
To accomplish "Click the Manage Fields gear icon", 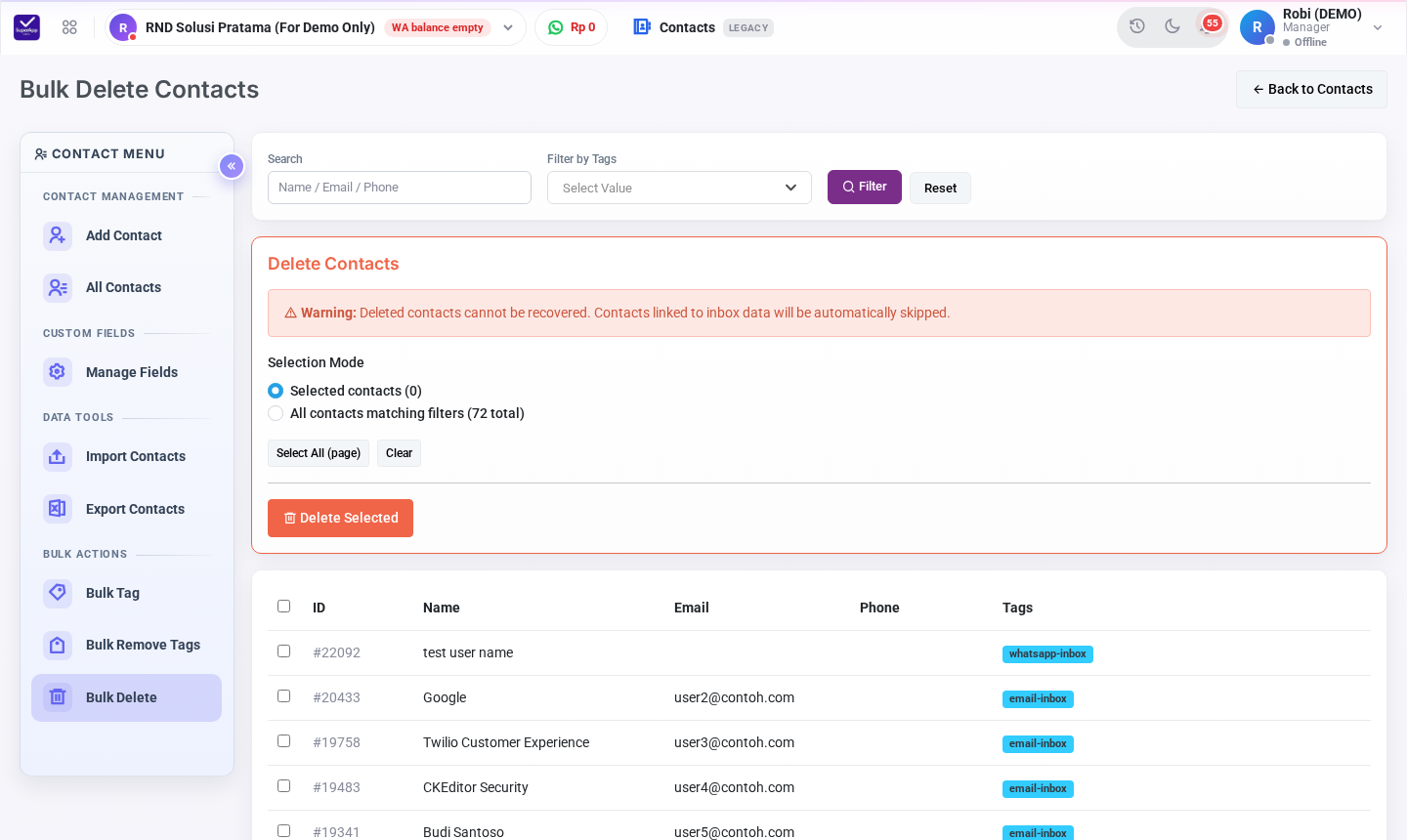I will tap(58, 372).
